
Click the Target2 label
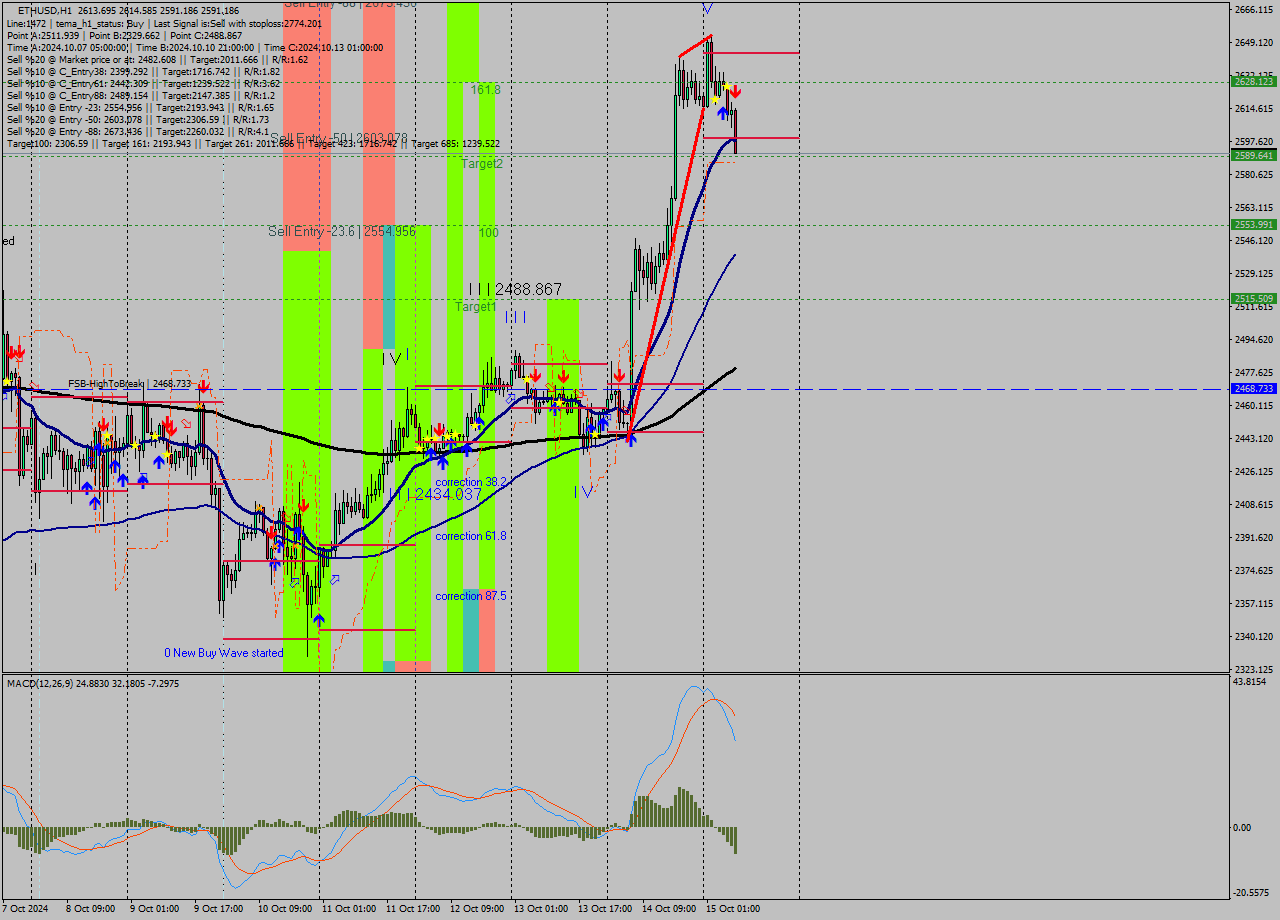pyautogui.click(x=482, y=163)
